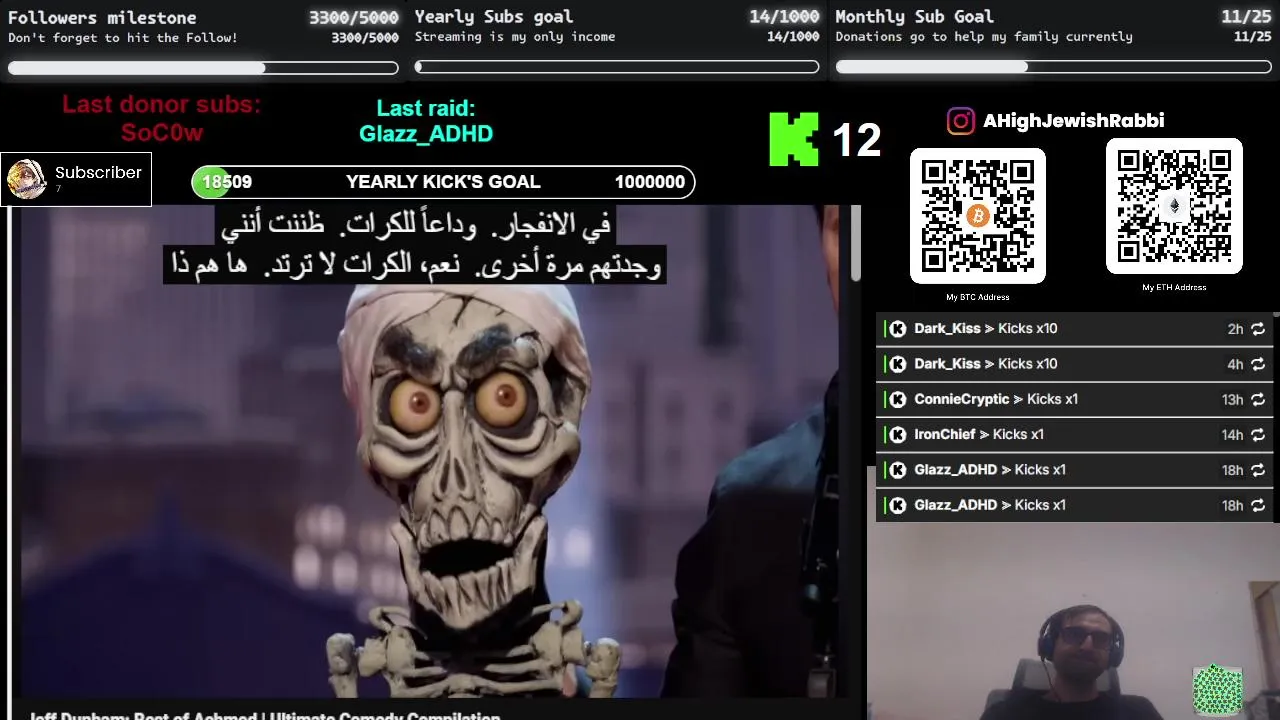This screenshot has height=720, width=1280.
Task: Click the 'Dark_Kiss > Kicks x10' 2h entry text
Action: click(985, 329)
